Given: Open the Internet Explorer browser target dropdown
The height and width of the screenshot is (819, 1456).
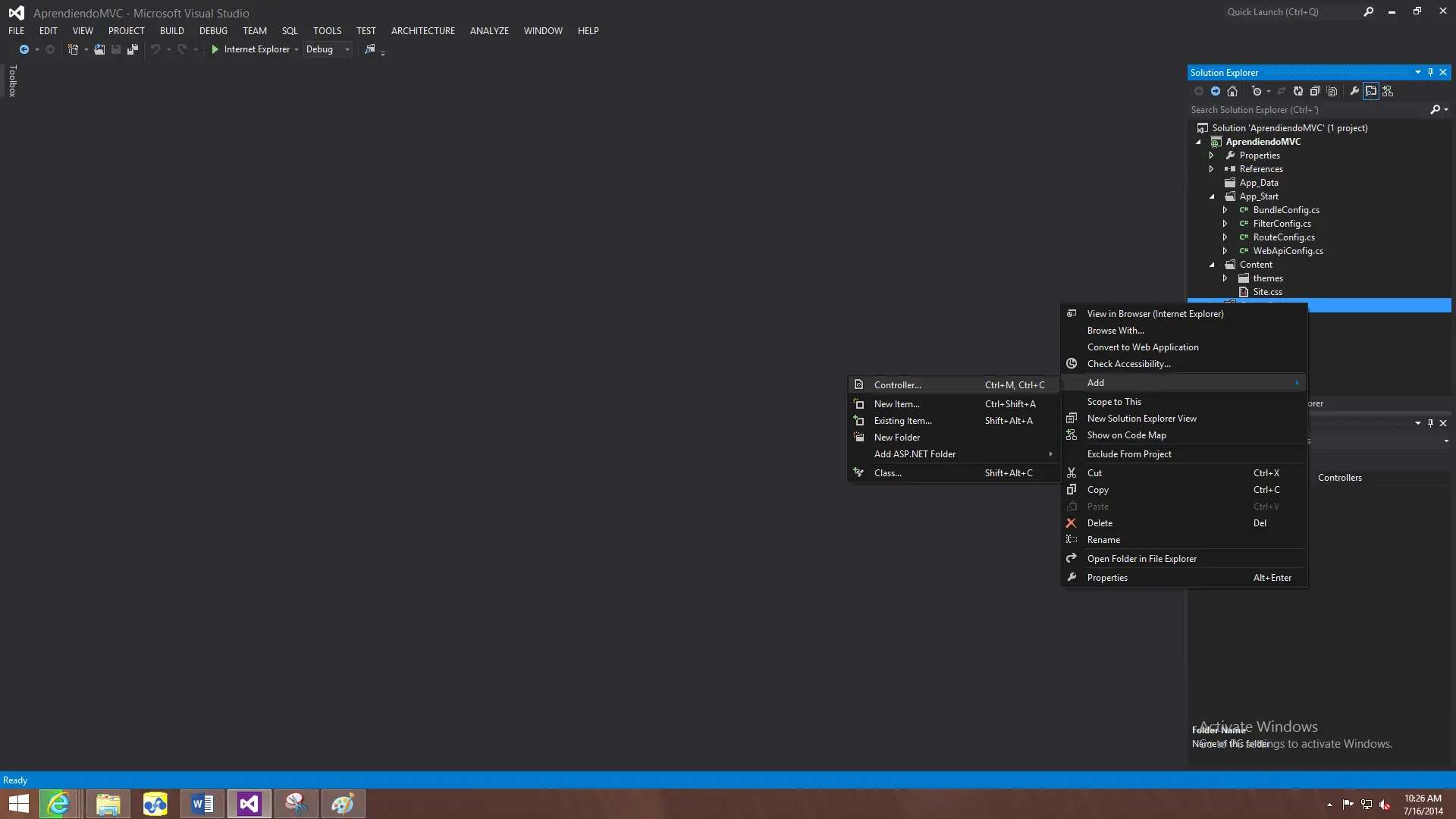Looking at the screenshot, I should pyautogui.click(x=297, y=50).
